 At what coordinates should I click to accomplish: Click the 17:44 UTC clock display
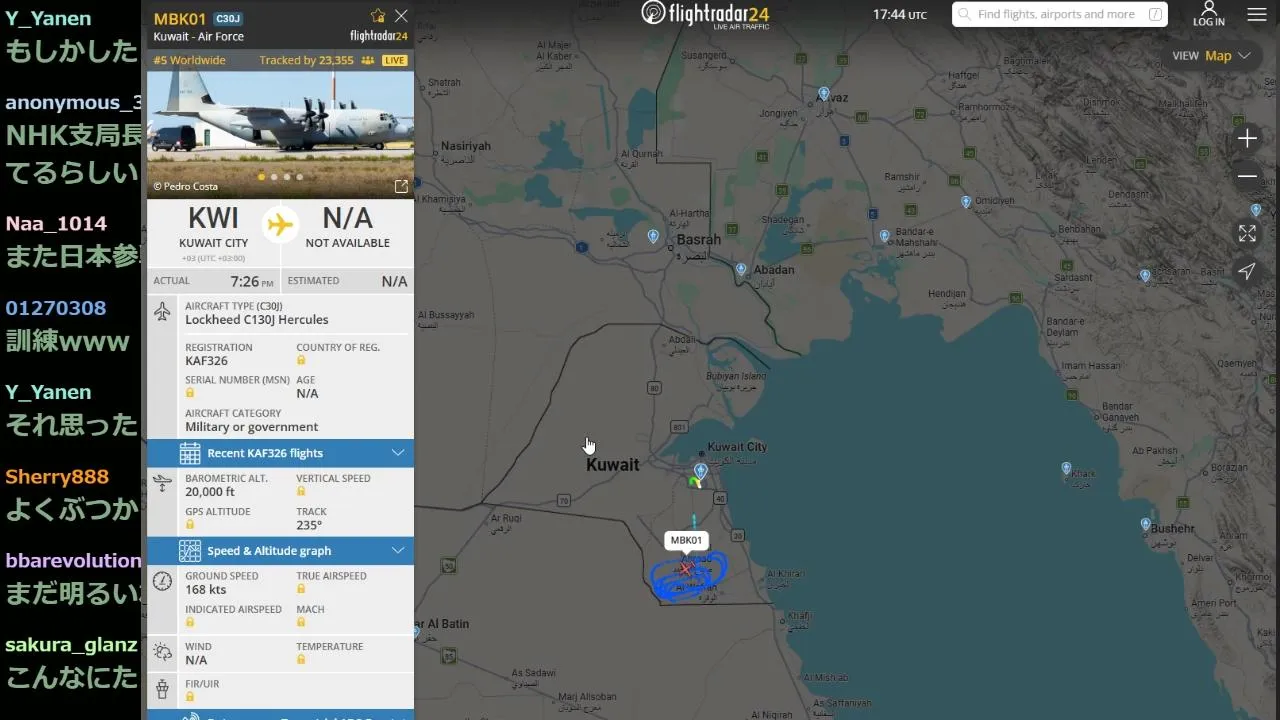(x=900, y=15)
